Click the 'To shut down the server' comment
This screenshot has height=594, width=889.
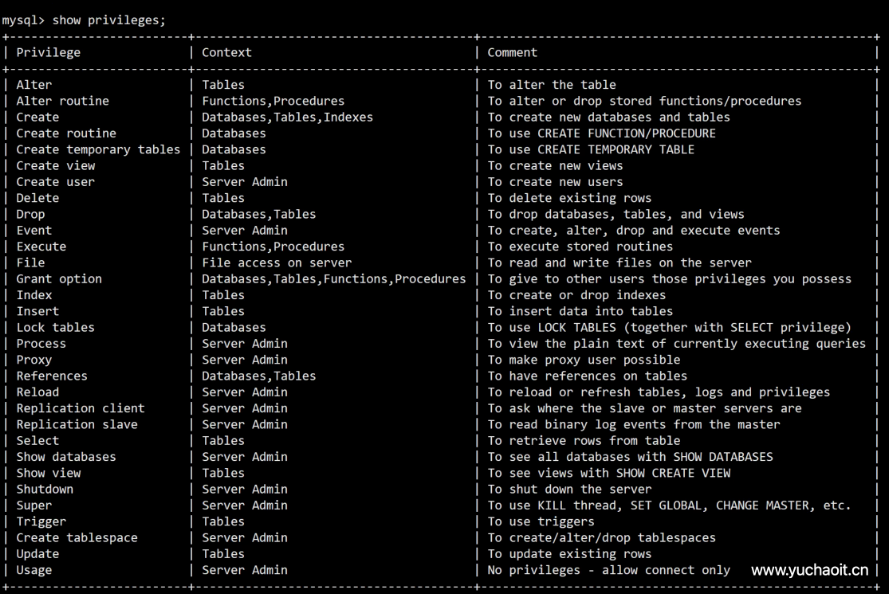pos(569,489)
